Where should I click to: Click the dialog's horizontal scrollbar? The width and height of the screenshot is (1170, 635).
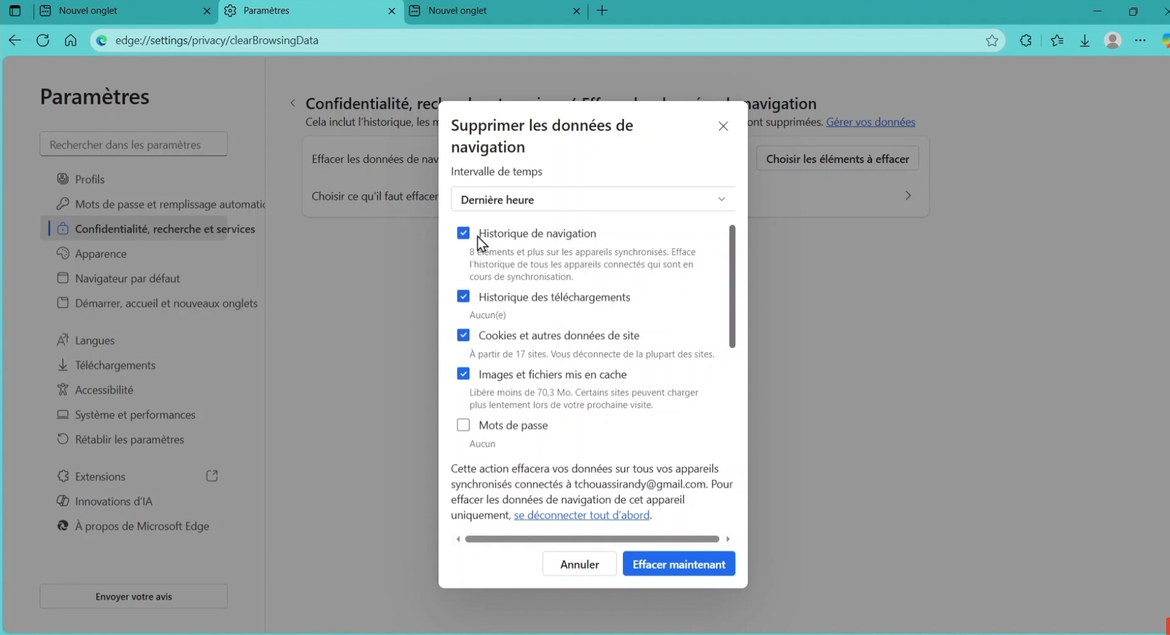pos(592,539)
